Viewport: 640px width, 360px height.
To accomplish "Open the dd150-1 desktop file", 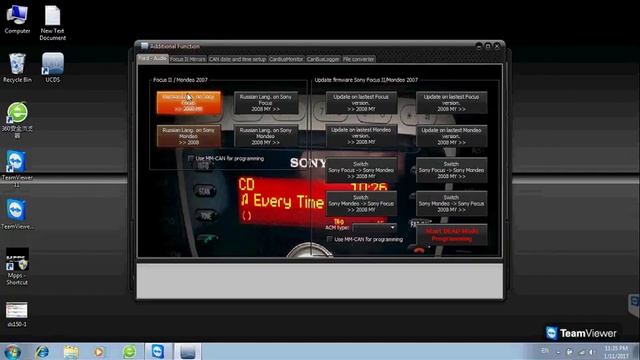I will click(x=17, y=314).
